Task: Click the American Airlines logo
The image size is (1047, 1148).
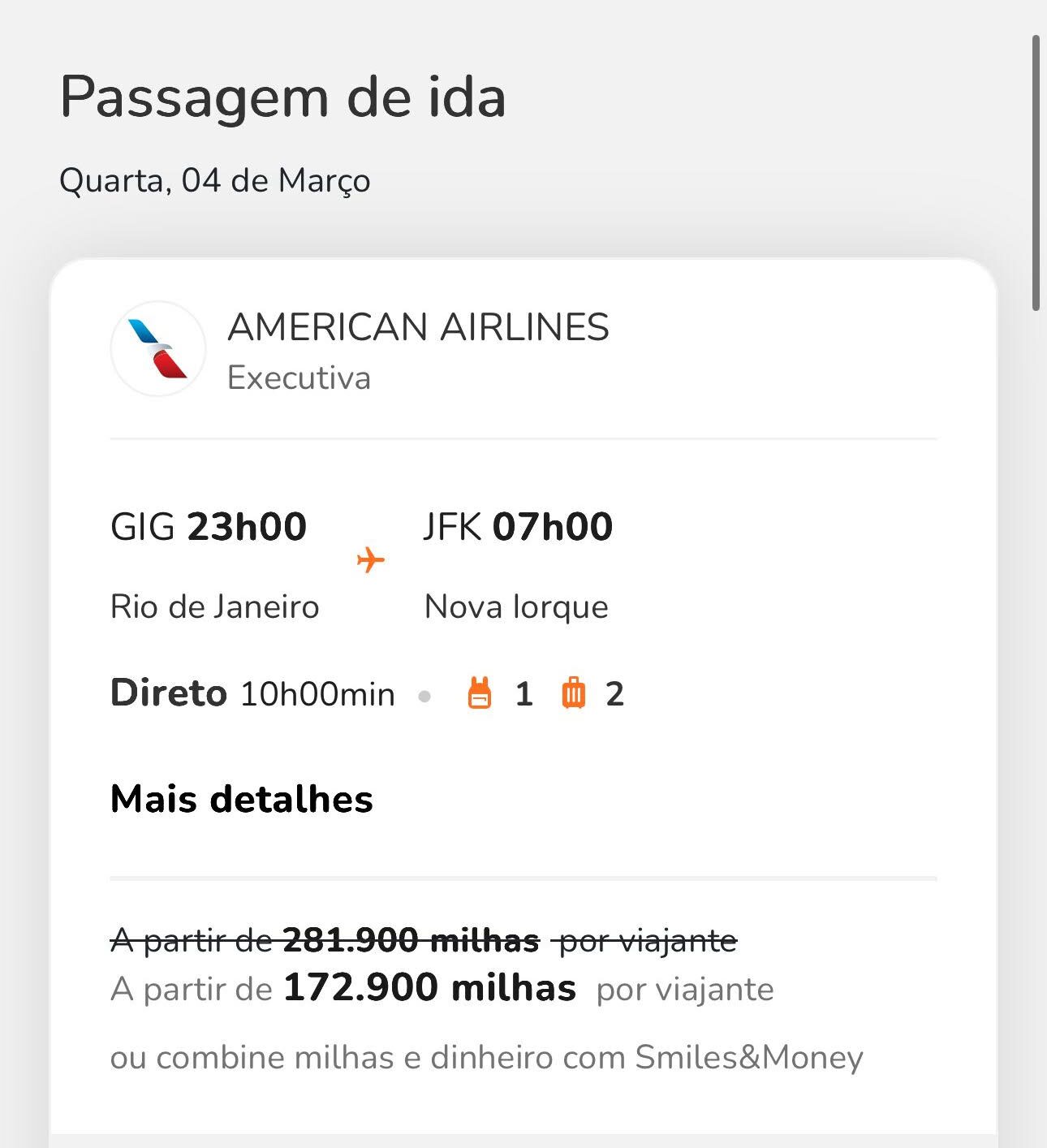Action: [158, 349]
